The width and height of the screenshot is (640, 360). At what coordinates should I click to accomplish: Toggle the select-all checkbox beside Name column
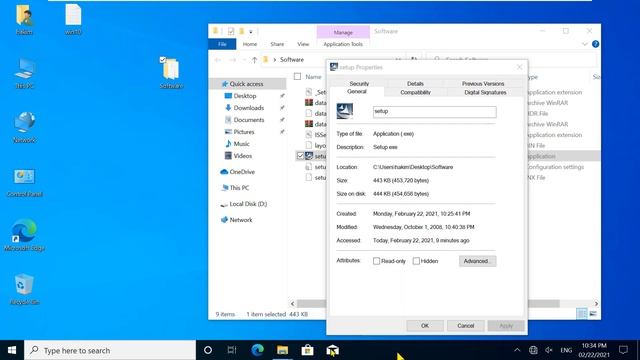click(297, 76)
